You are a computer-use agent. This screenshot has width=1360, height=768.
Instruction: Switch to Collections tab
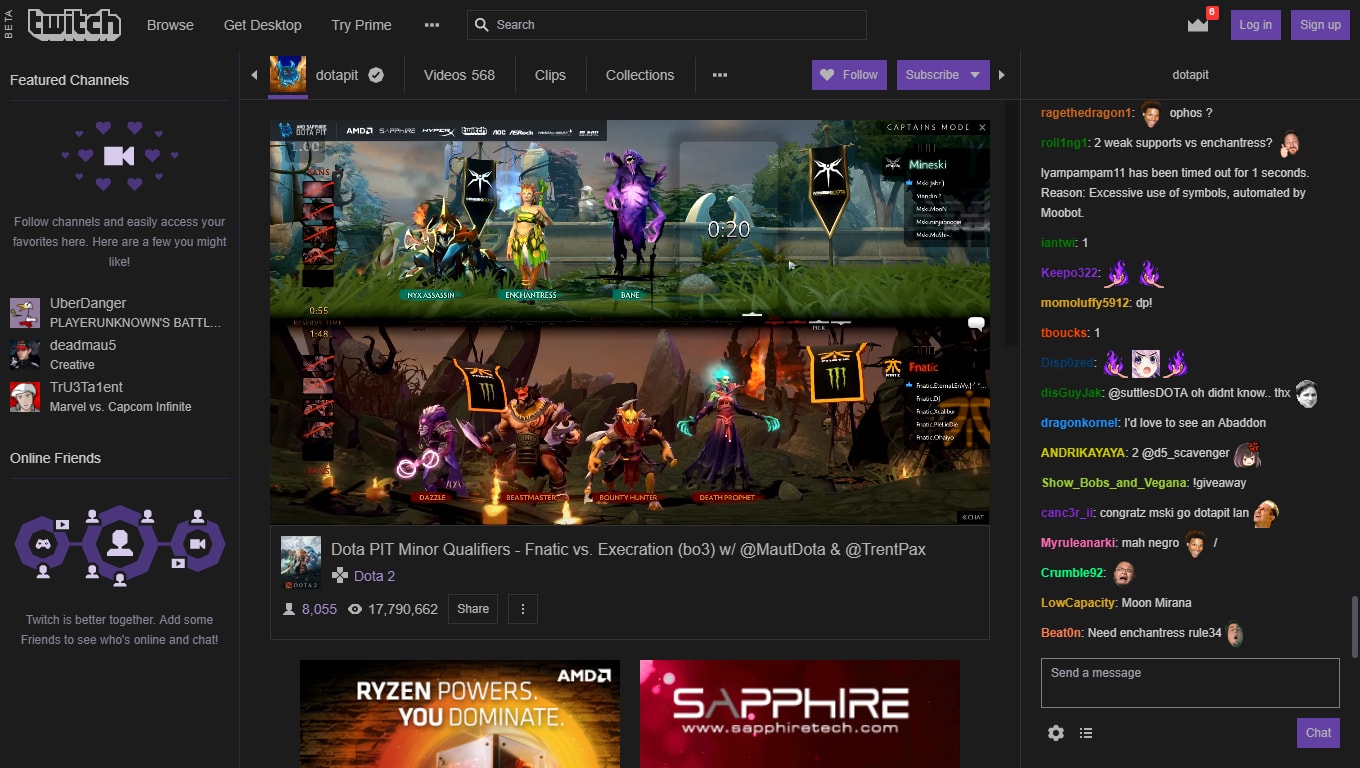640,75
